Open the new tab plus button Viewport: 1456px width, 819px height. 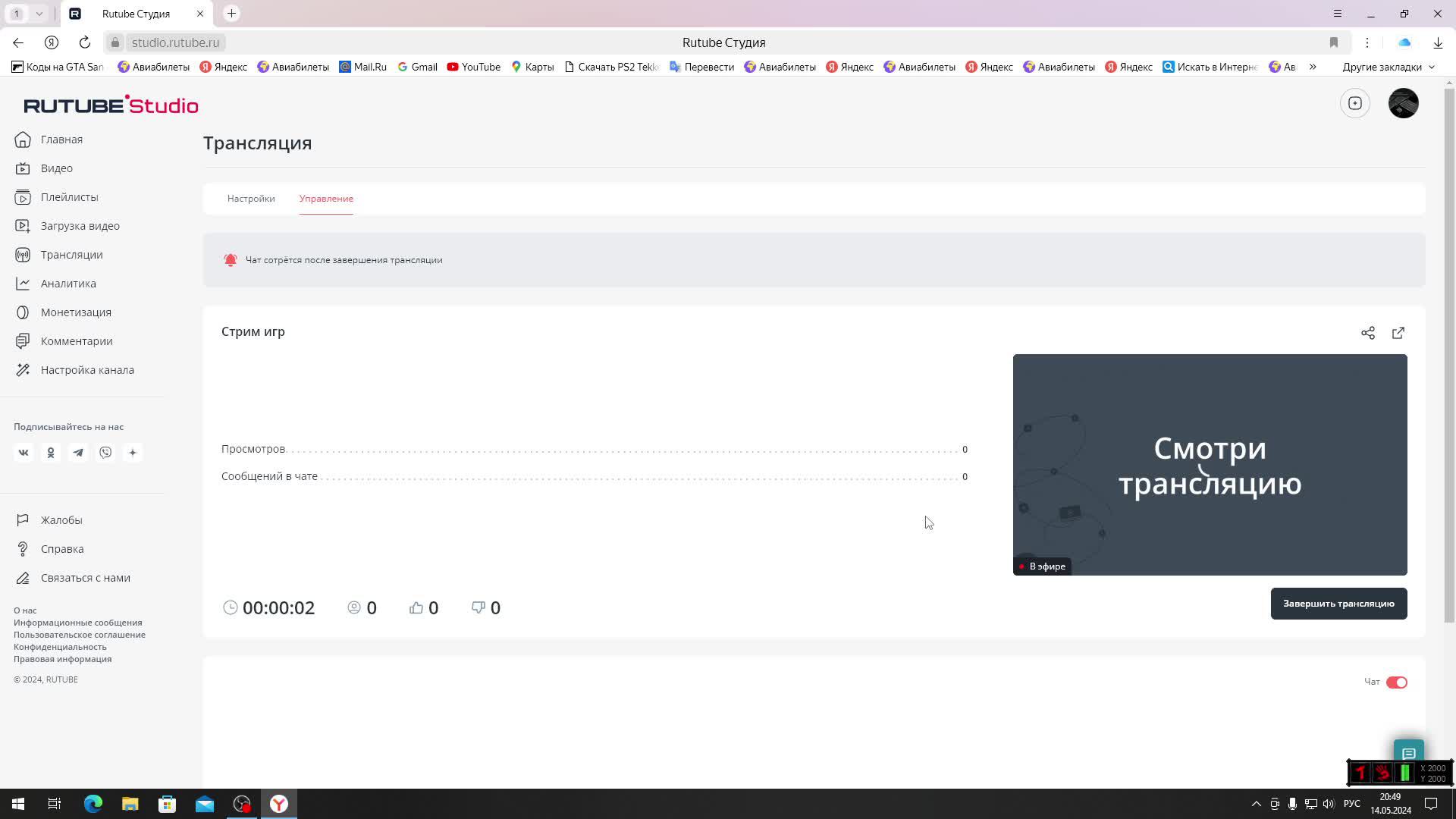click(232, 14)
